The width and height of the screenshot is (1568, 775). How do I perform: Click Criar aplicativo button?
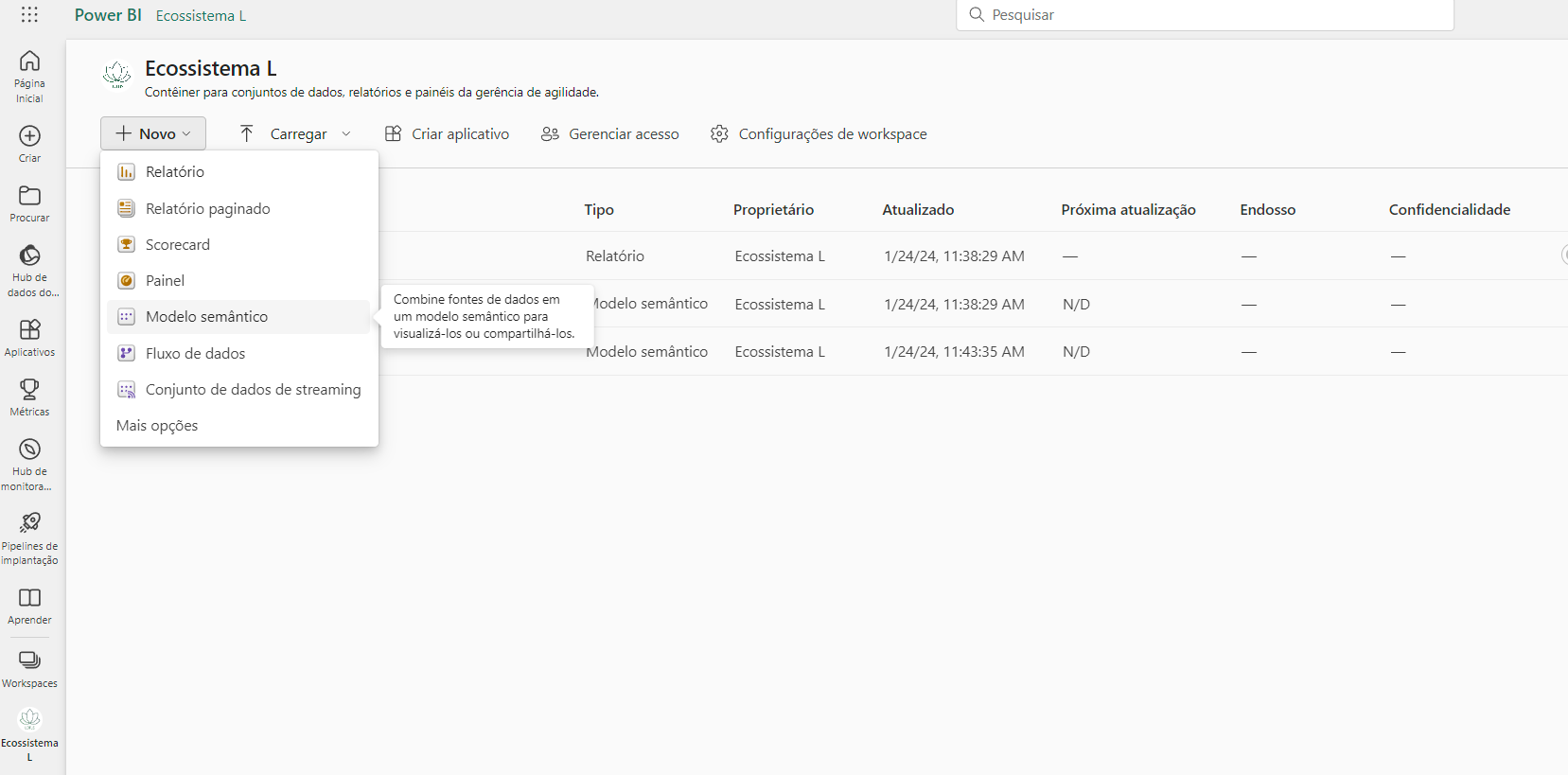click(448, 134)
